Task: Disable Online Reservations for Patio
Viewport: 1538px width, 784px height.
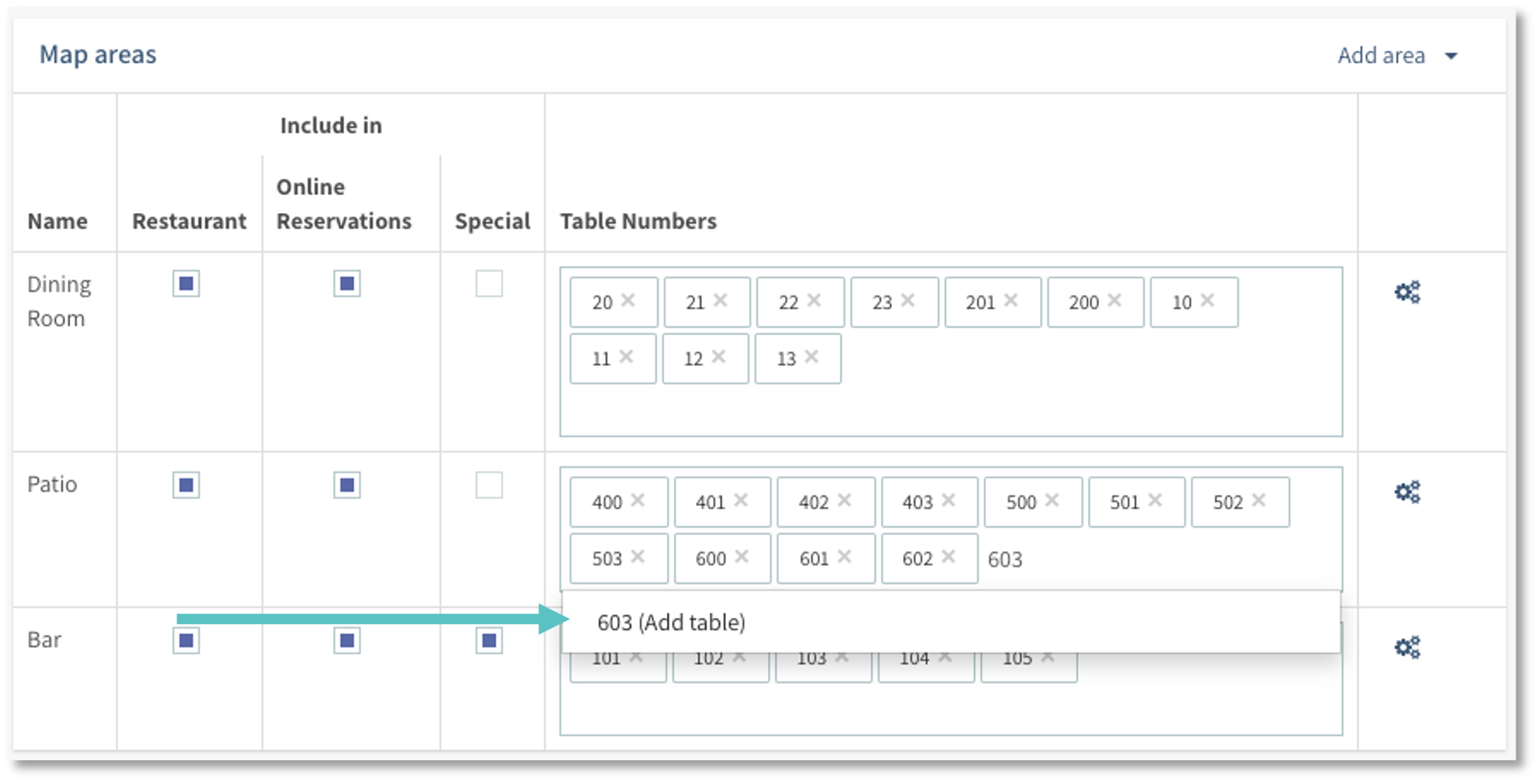Action: [346, 485]
